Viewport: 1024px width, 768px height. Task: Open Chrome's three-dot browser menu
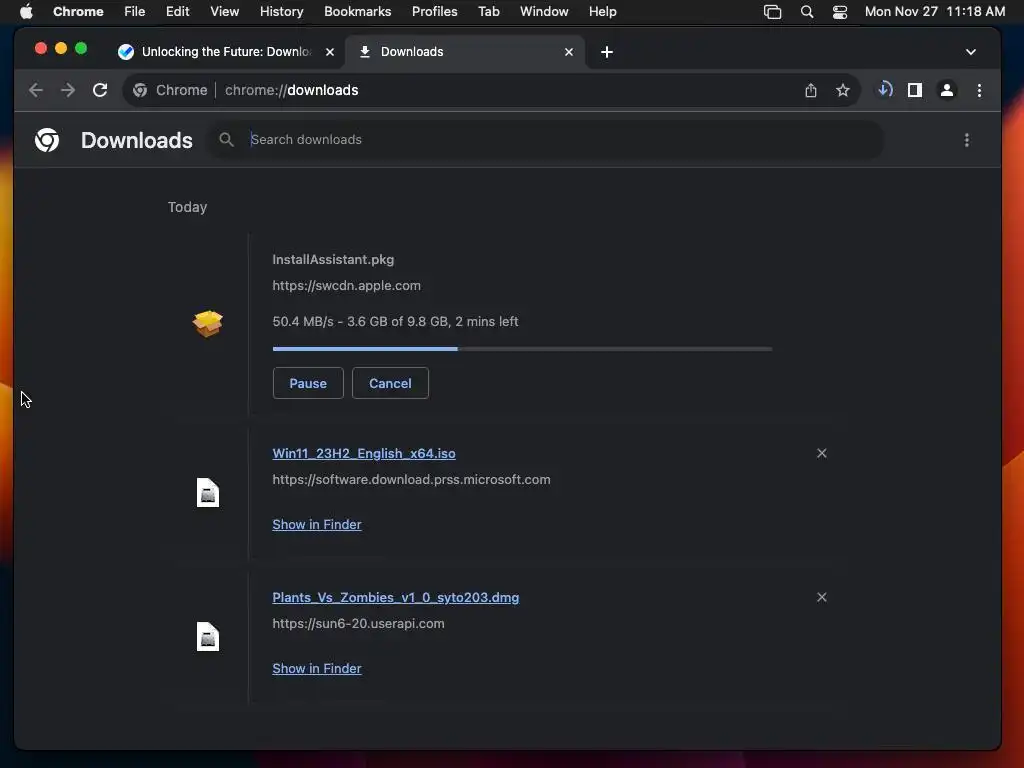click(979, 90)
